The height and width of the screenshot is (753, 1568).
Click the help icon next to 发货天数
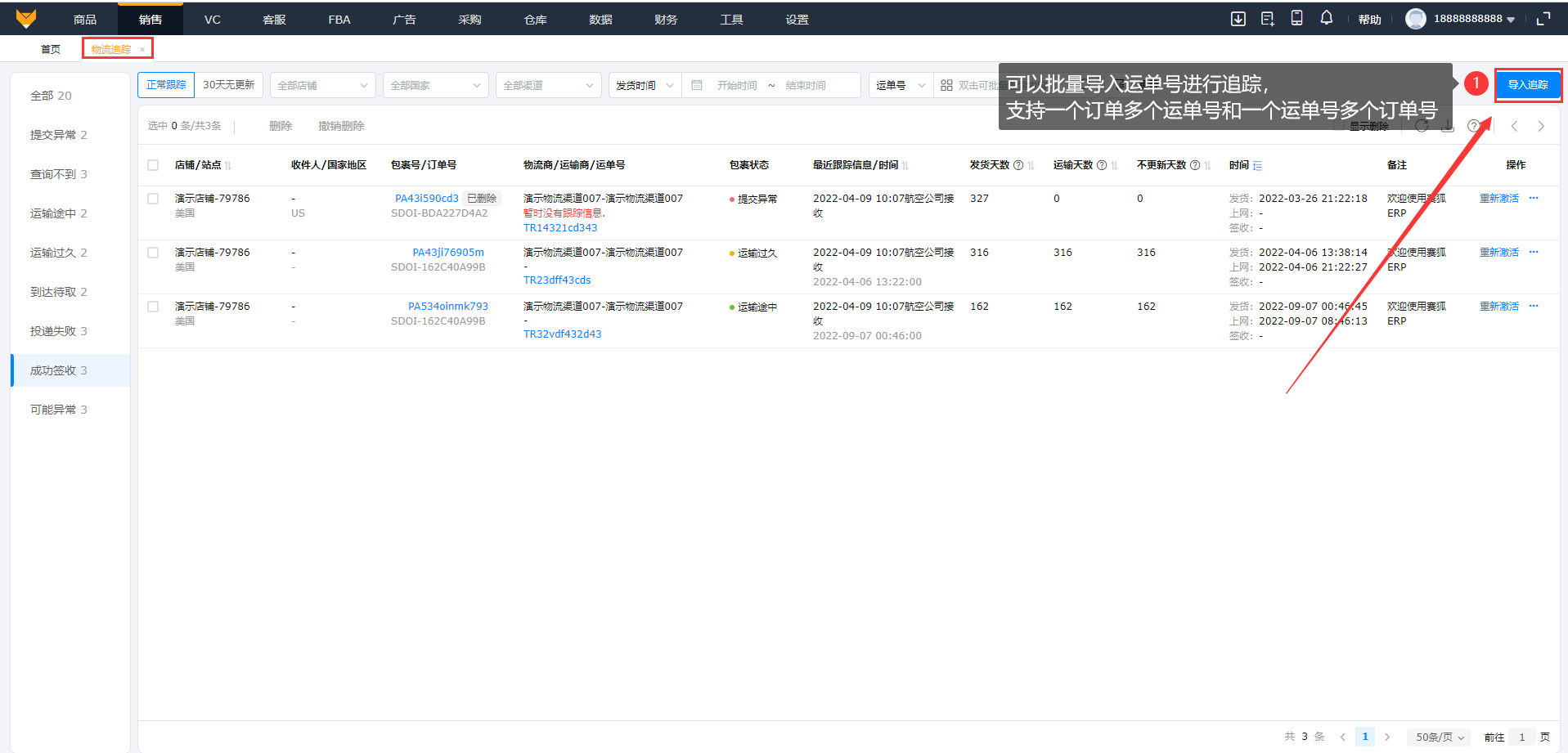click(1018, 165)
